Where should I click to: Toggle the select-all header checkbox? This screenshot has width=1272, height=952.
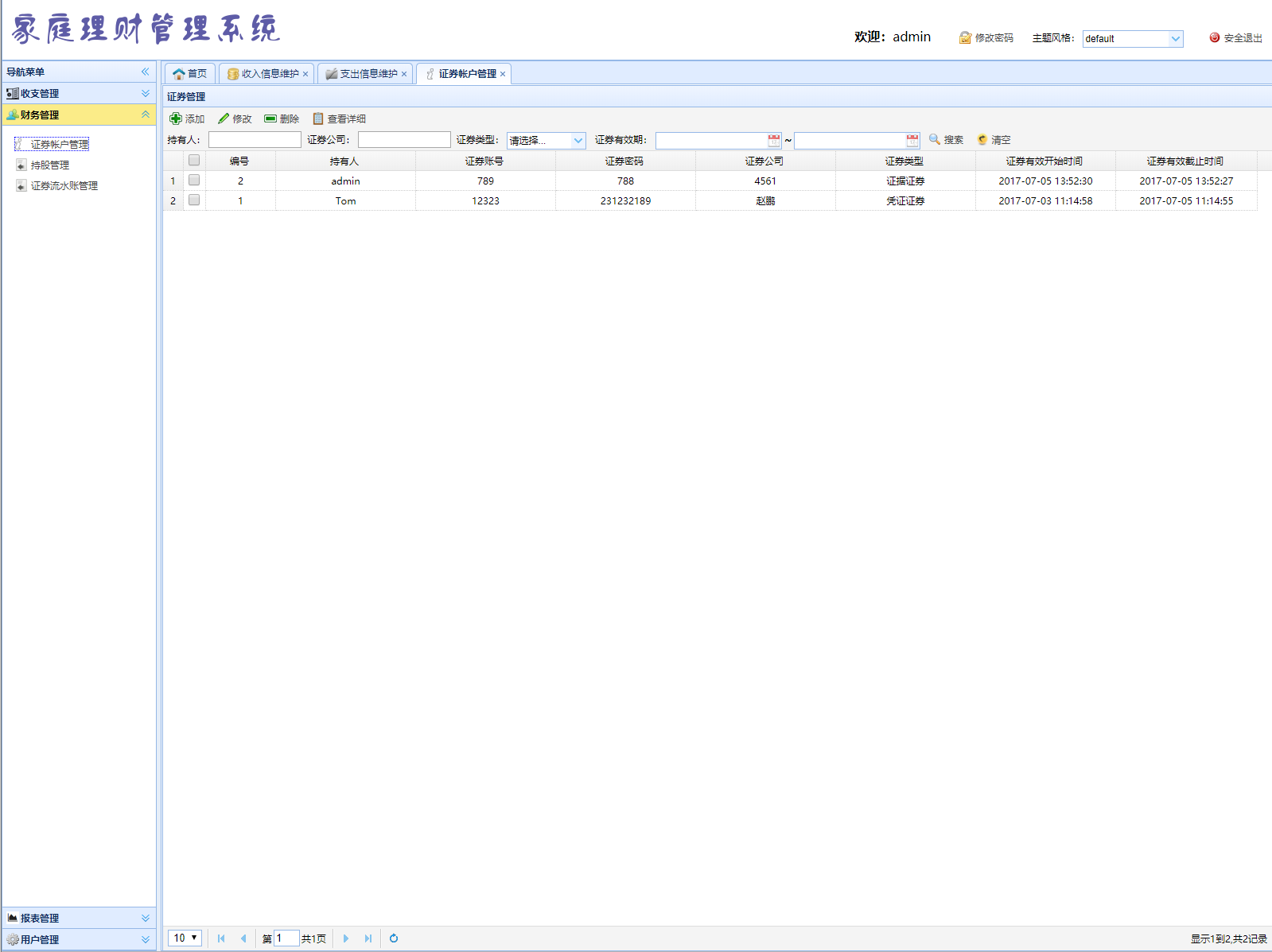click(194, 160)
